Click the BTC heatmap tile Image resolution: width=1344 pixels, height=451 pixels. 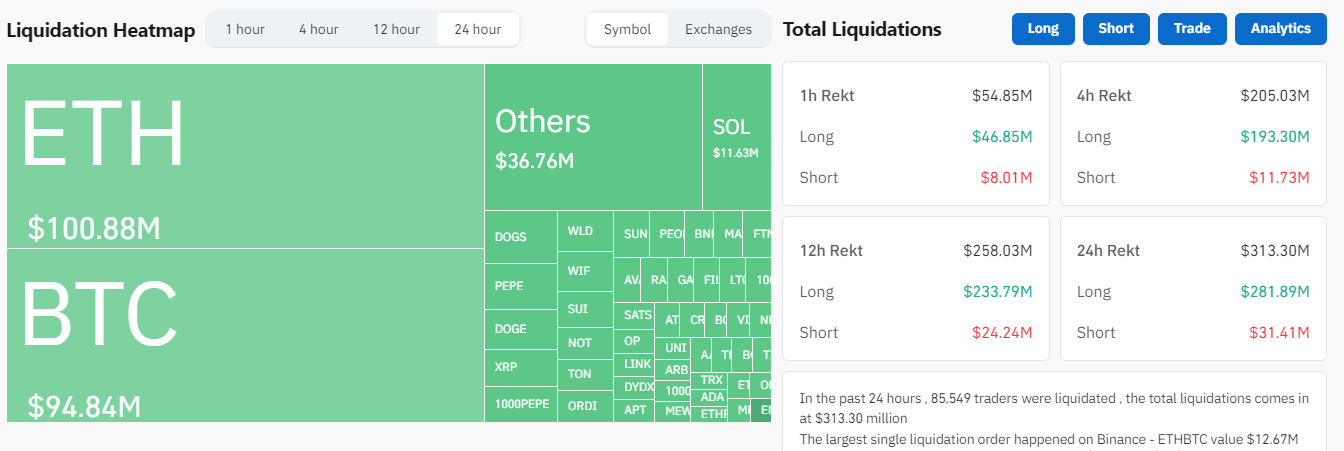(245, 335)
